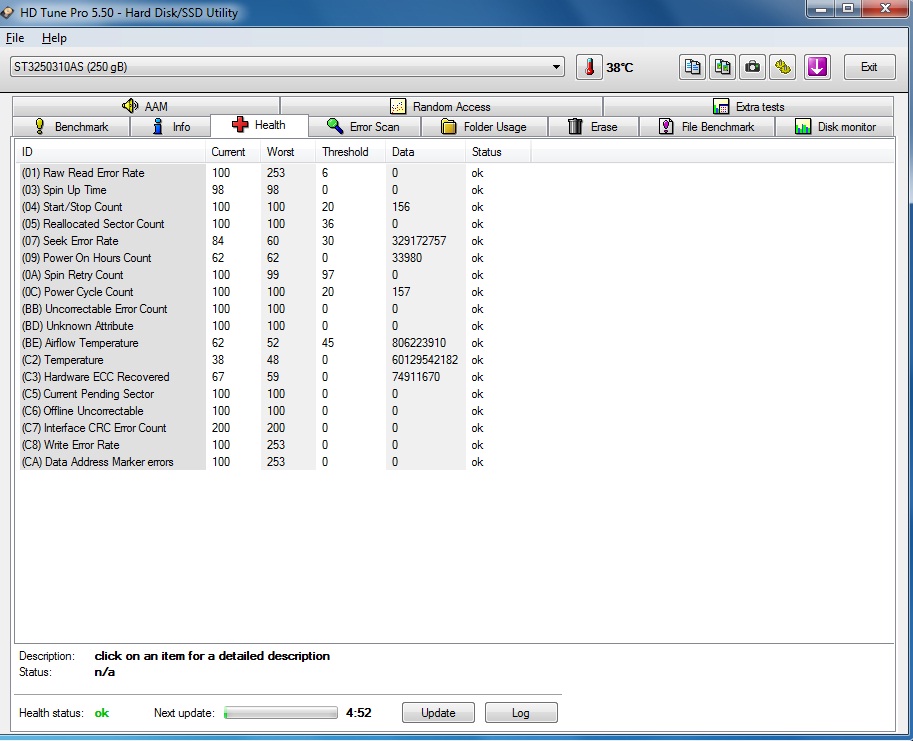Click the n/a status value
Screen dimensions: 913x741
pyautogui.click(x=105, y=672)
